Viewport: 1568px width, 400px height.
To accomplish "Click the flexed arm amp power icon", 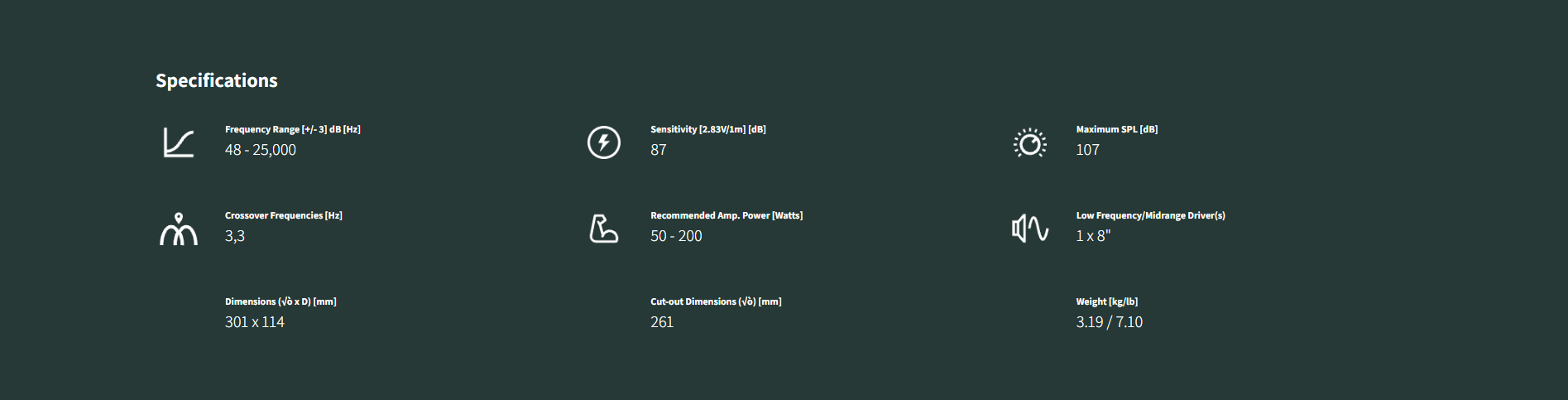I will (603, 229).
